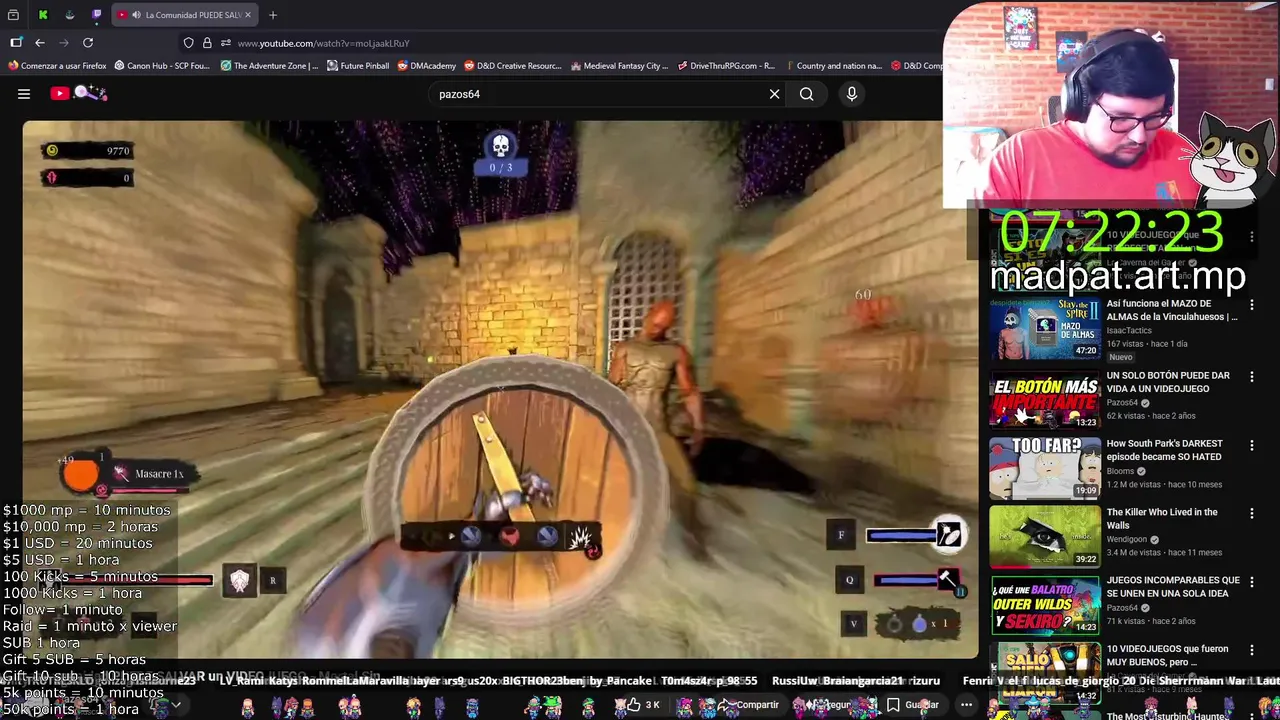1280x720 pixels.
Task: Open a new browser tab
Action: (273, 15)
